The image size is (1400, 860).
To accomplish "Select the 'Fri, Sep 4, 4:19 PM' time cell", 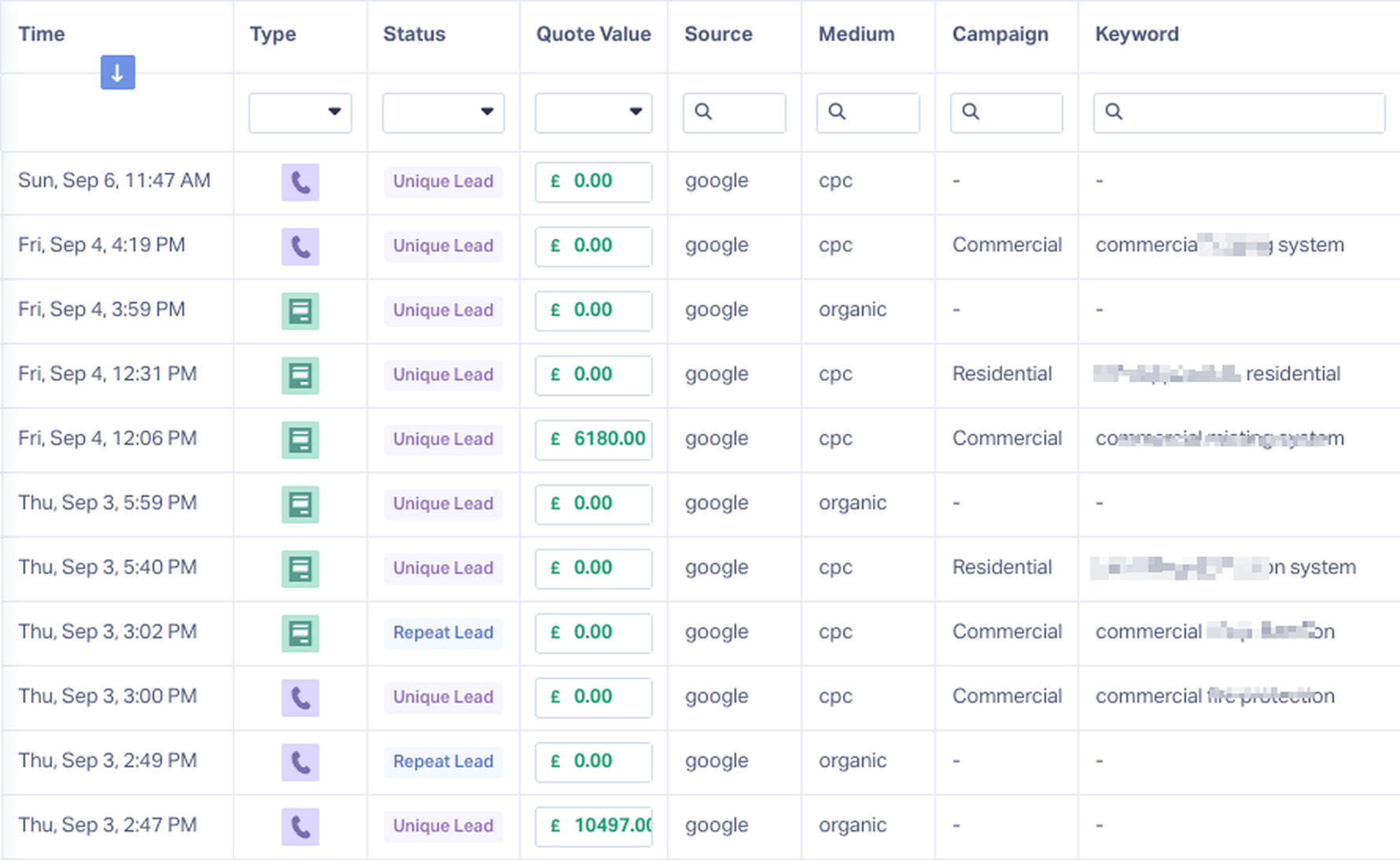I will pyautogui.click(x=102, y=245).
